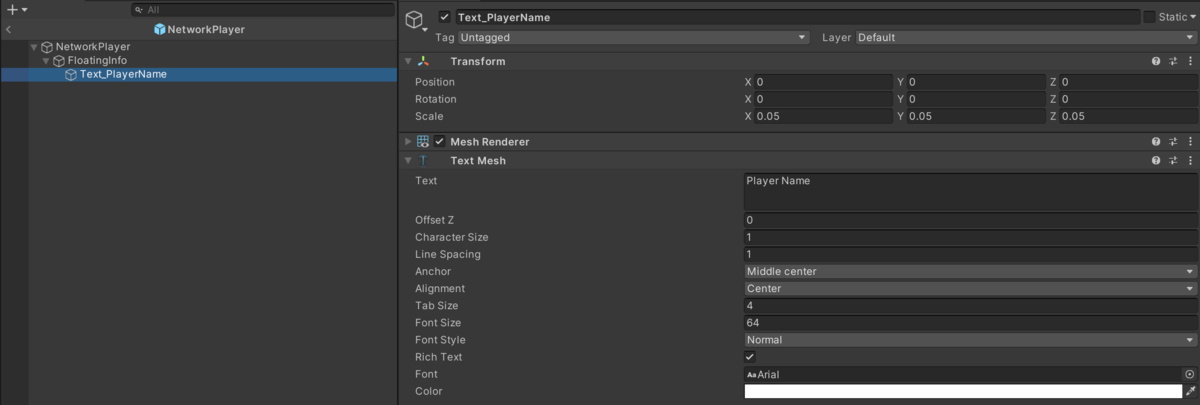Edit the Offset Z field
This screenshot has height=405, width=1200.
click(x=970, y=220)
